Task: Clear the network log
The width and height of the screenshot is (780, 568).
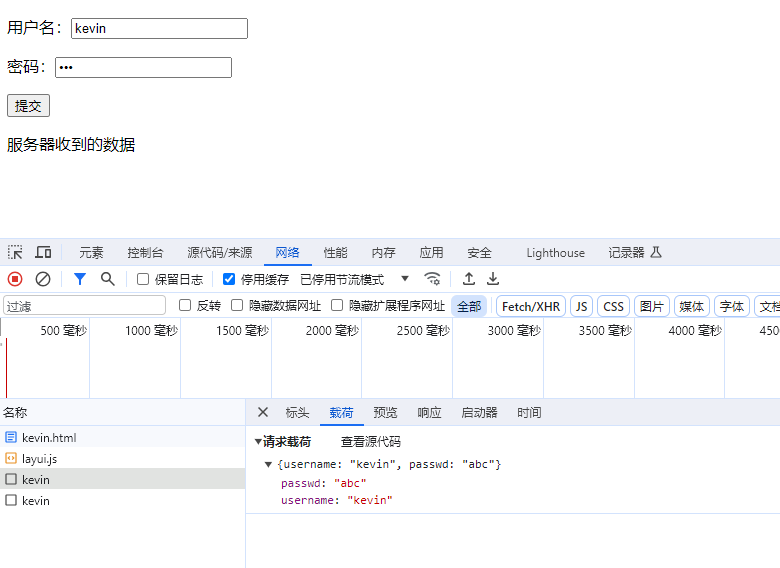Action: pyautogui.click(x=43, y=279)
